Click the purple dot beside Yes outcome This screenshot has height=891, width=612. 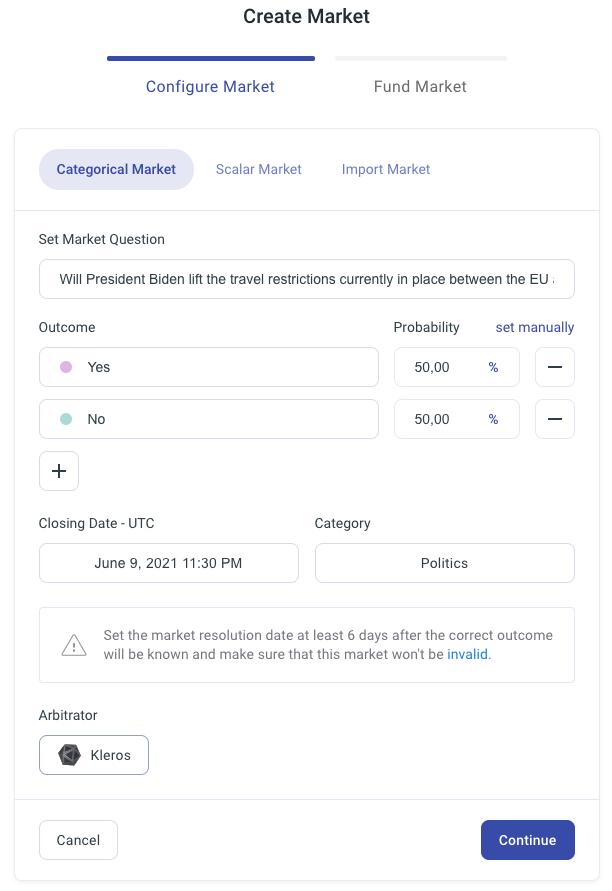point(66,367)
